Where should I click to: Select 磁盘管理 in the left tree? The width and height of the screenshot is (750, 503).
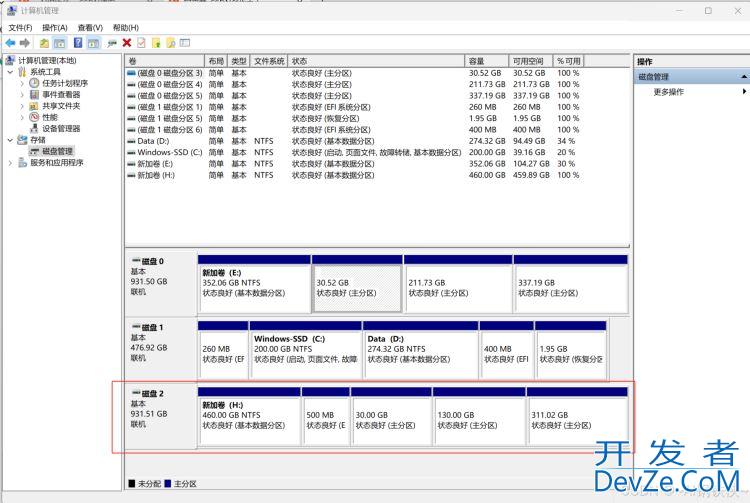[x=57, y=151]
